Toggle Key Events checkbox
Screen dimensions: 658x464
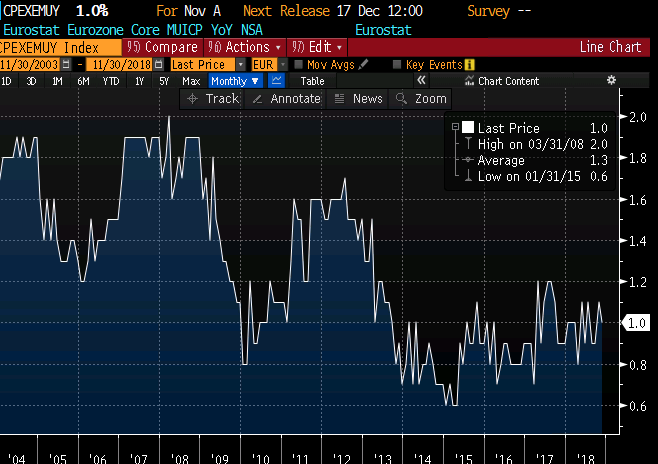point(397,65)
